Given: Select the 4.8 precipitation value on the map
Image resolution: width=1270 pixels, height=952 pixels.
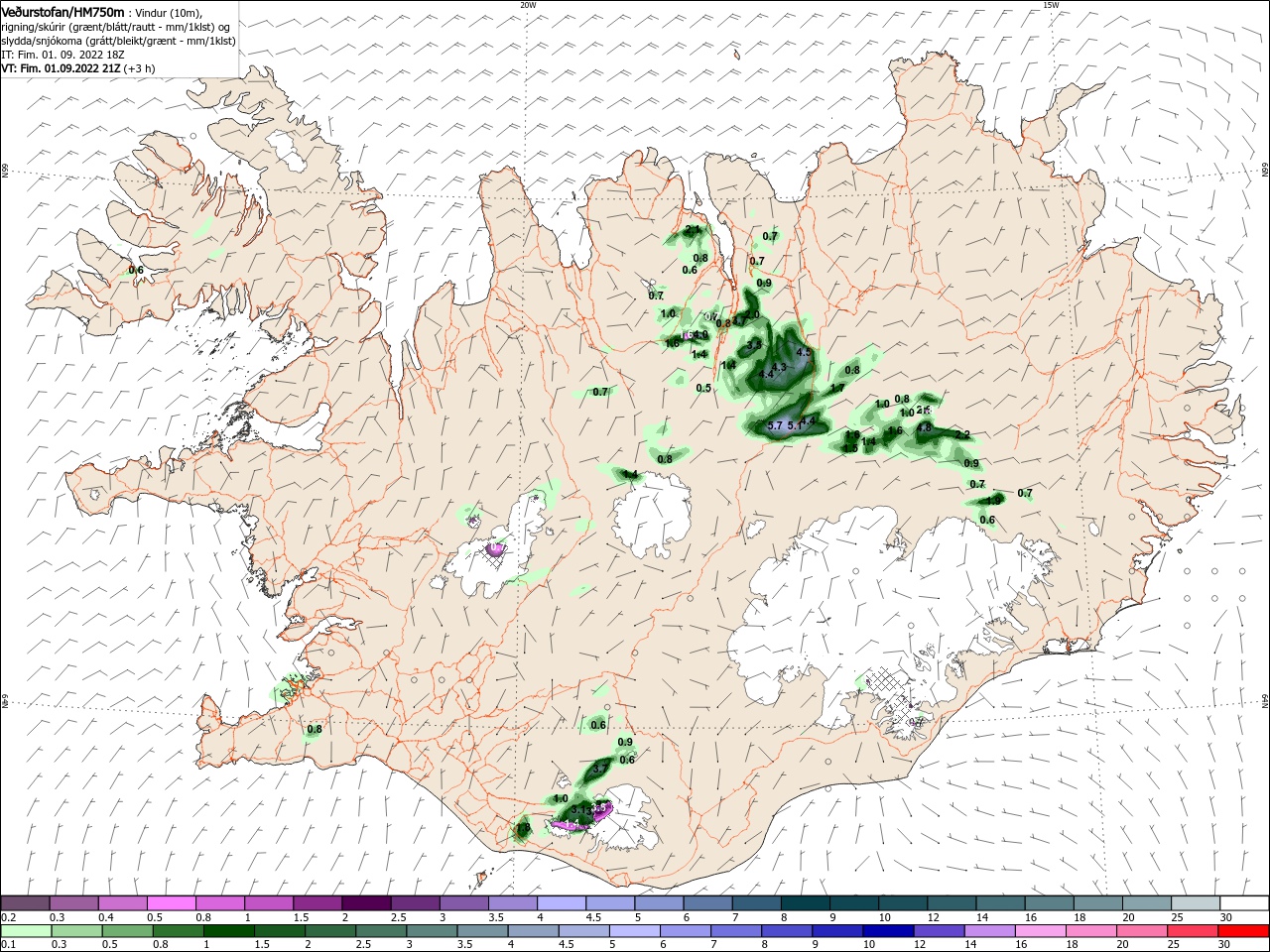Looking at the screenshot, I should [924, 427].
